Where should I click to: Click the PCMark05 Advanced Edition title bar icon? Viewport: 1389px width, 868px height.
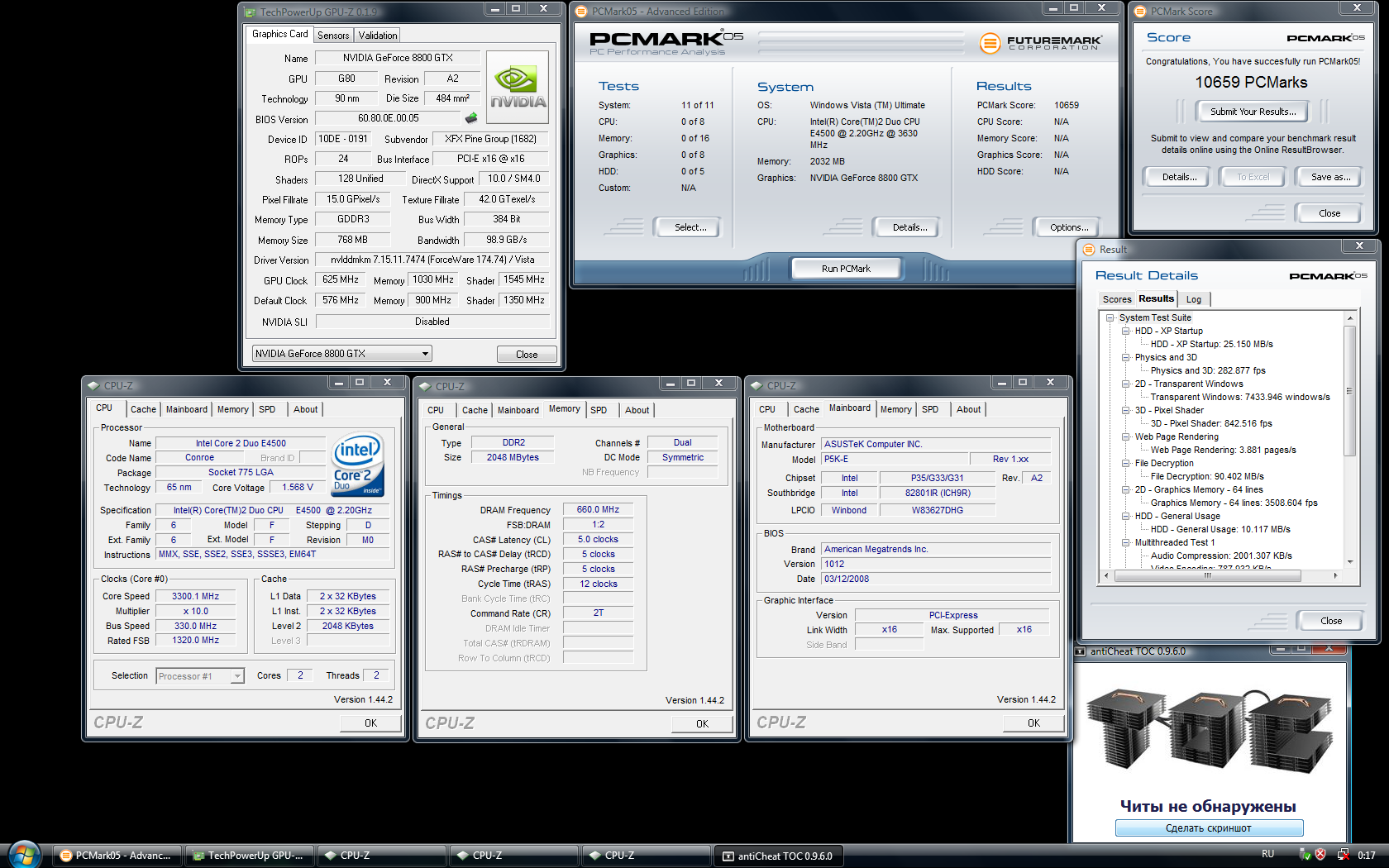[x=581, y=12]
